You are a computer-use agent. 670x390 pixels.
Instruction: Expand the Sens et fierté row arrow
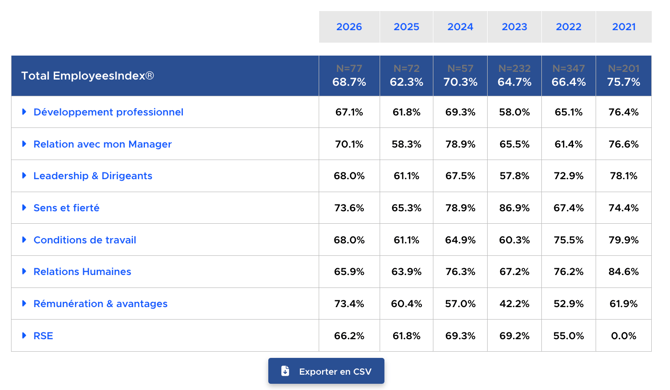[x=24, y=207]
